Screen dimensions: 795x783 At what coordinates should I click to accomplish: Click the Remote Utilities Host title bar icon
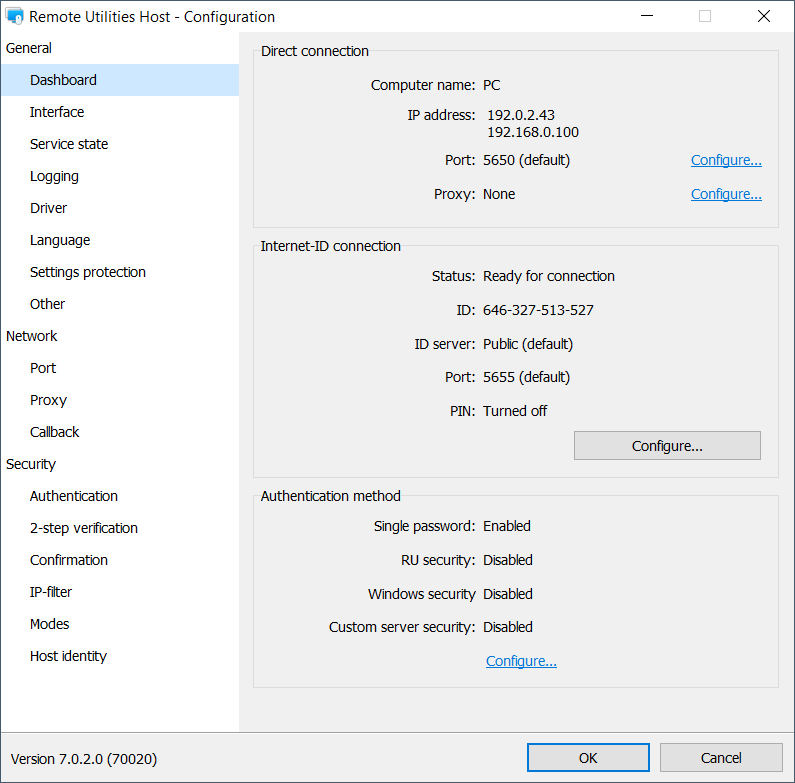[15, 16]
